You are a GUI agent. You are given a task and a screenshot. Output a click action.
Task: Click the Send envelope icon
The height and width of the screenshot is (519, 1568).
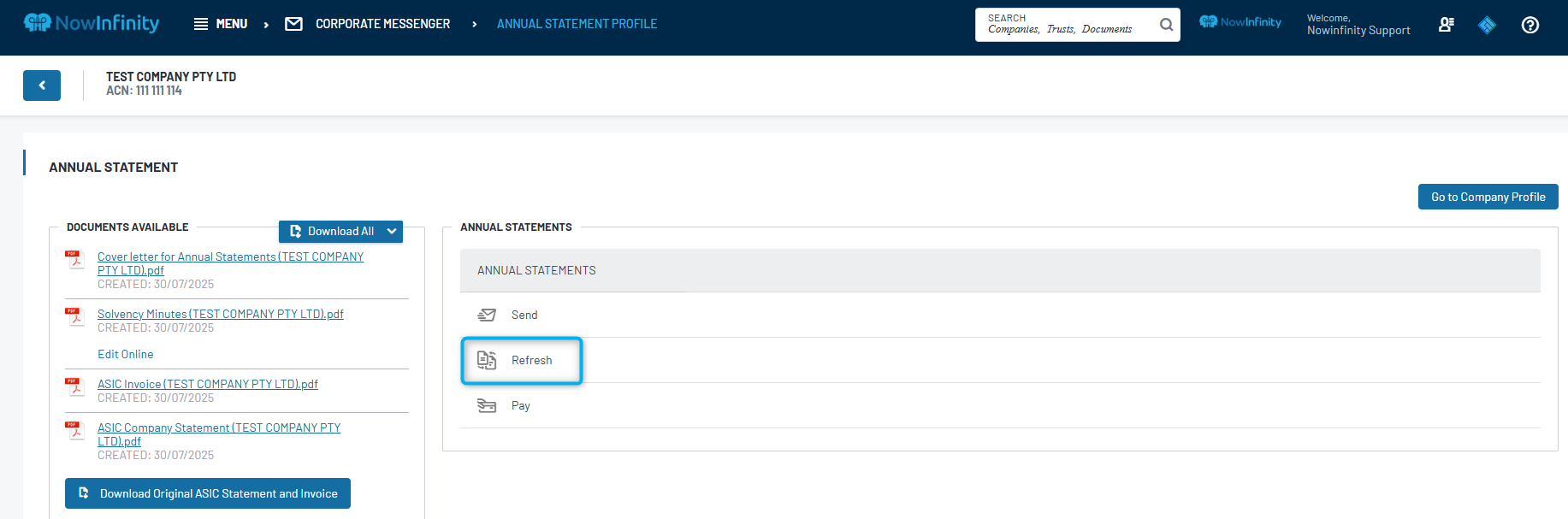[x=487, y=316]
